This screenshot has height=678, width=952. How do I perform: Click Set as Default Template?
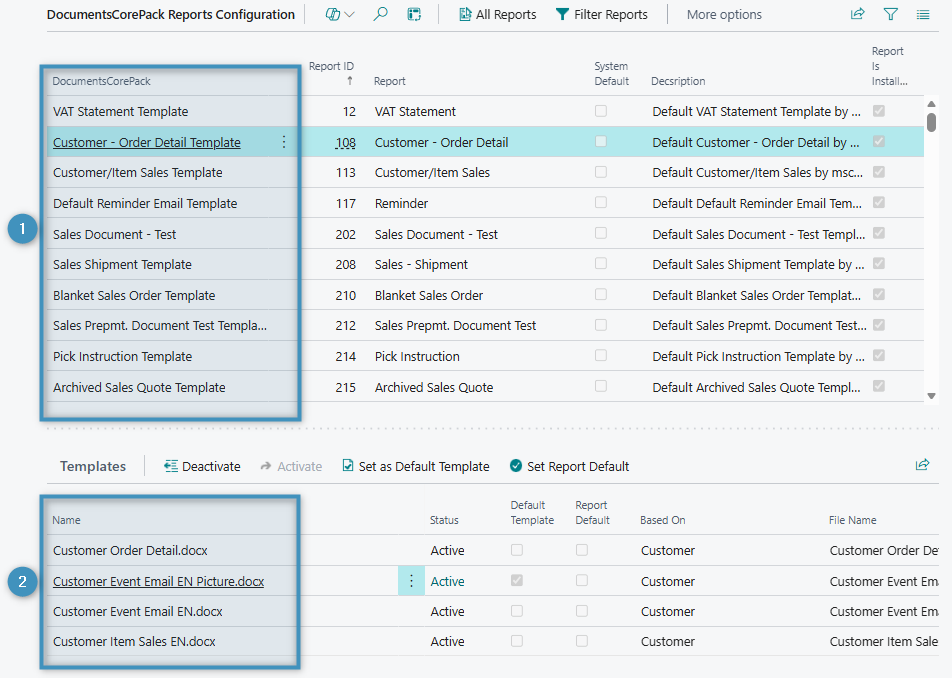[416, 466]
